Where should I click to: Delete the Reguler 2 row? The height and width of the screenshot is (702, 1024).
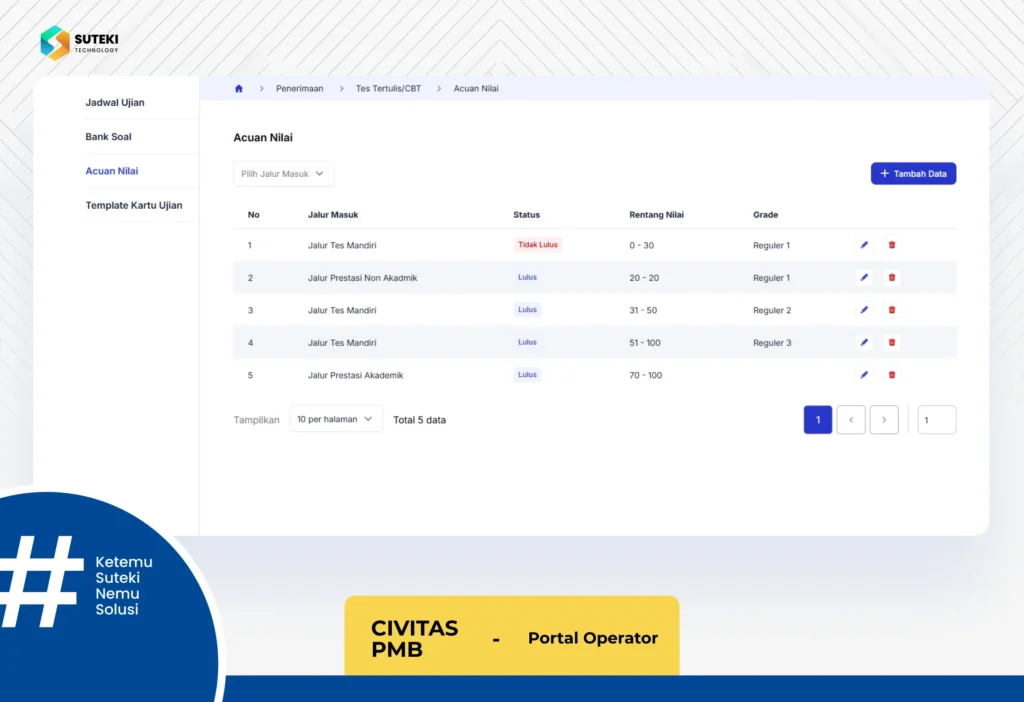pos(891,310)
